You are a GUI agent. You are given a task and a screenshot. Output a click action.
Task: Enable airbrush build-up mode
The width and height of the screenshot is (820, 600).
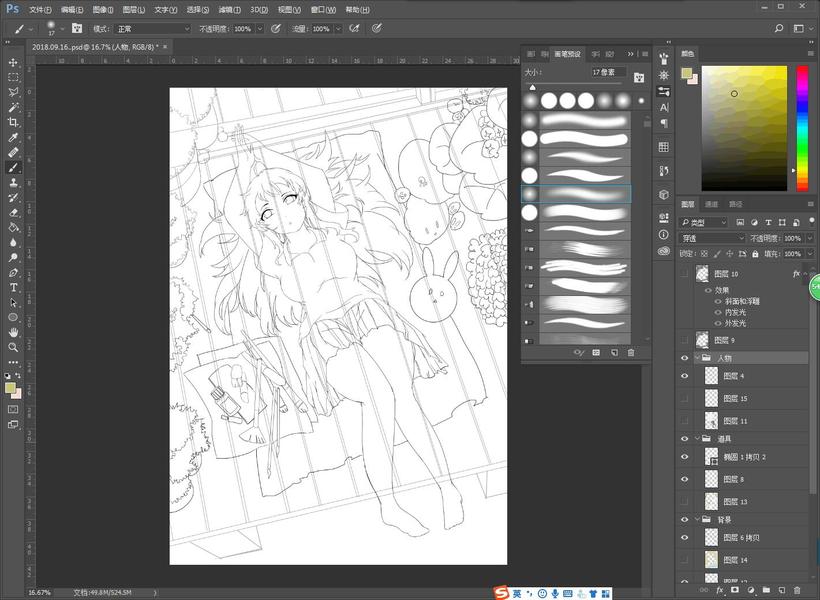(x=355, y=29)
